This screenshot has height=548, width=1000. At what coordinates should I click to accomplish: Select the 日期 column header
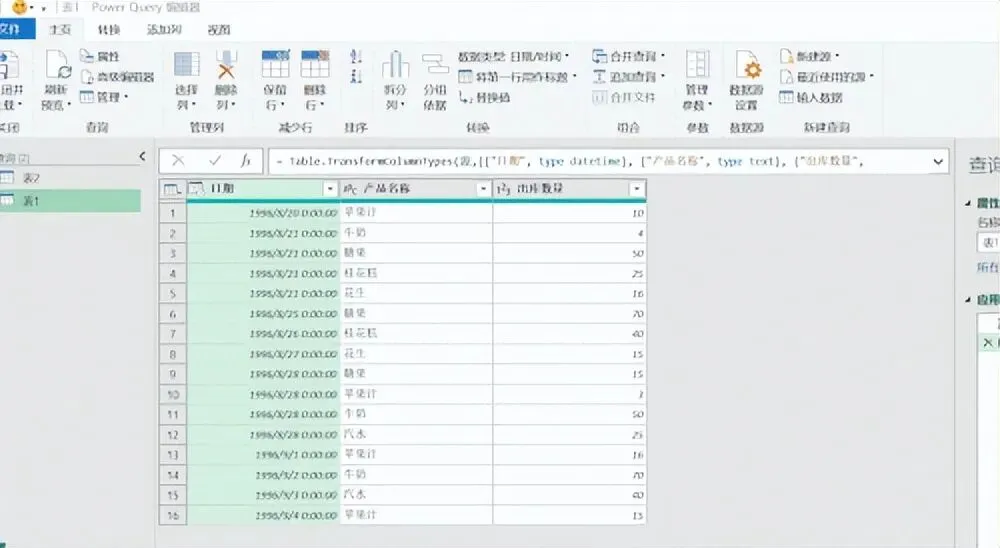pyautogui.click(x=265, y=189)
